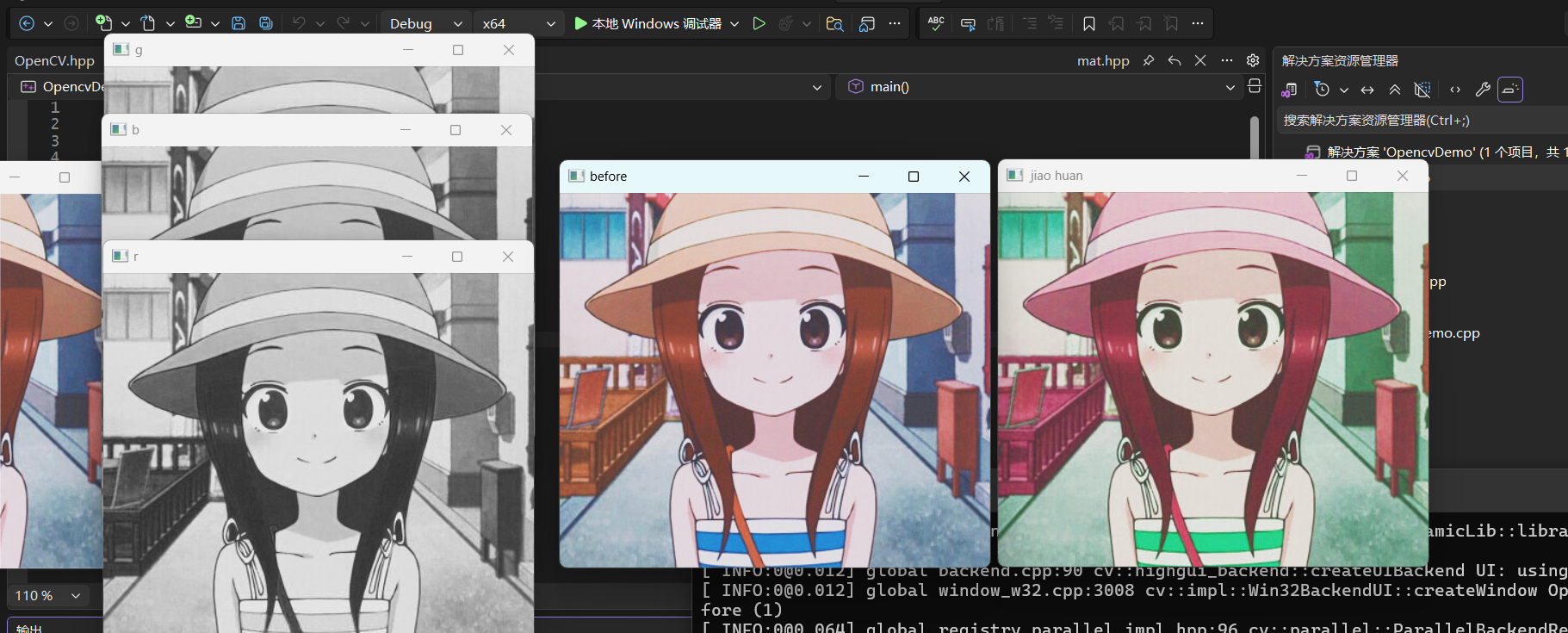Viewport: 1568px width, 633px height.
Task: Click the editor settings gear icon
Action: tap(1253, 60)
